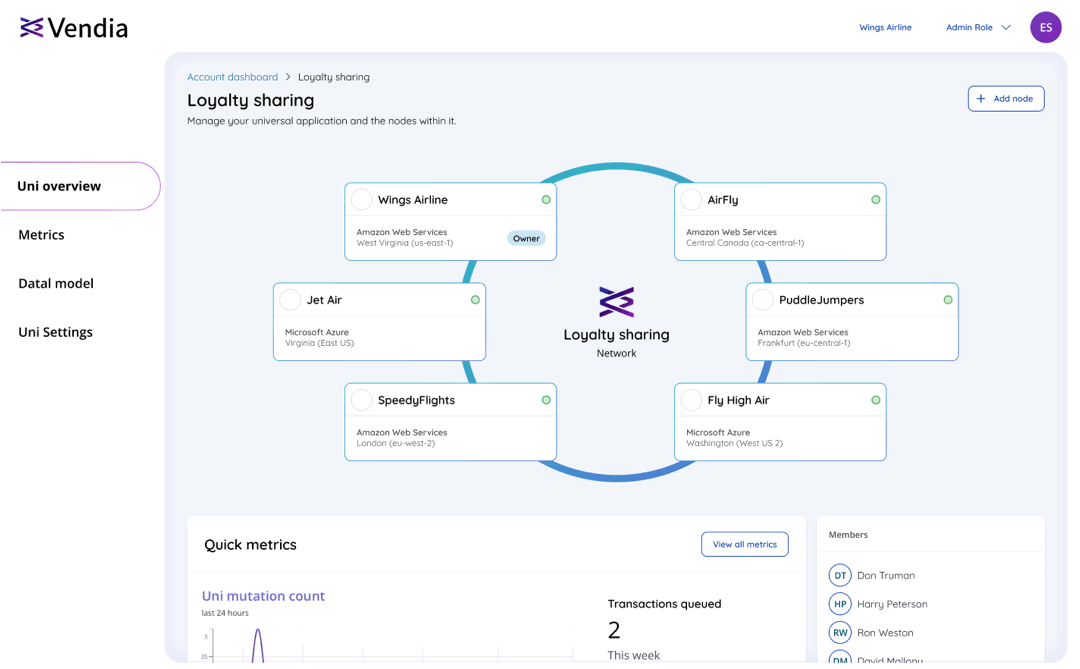This screenshot has height=669, width=1080.
Task: Click the 'This week' label
Action: click(634, 655)
